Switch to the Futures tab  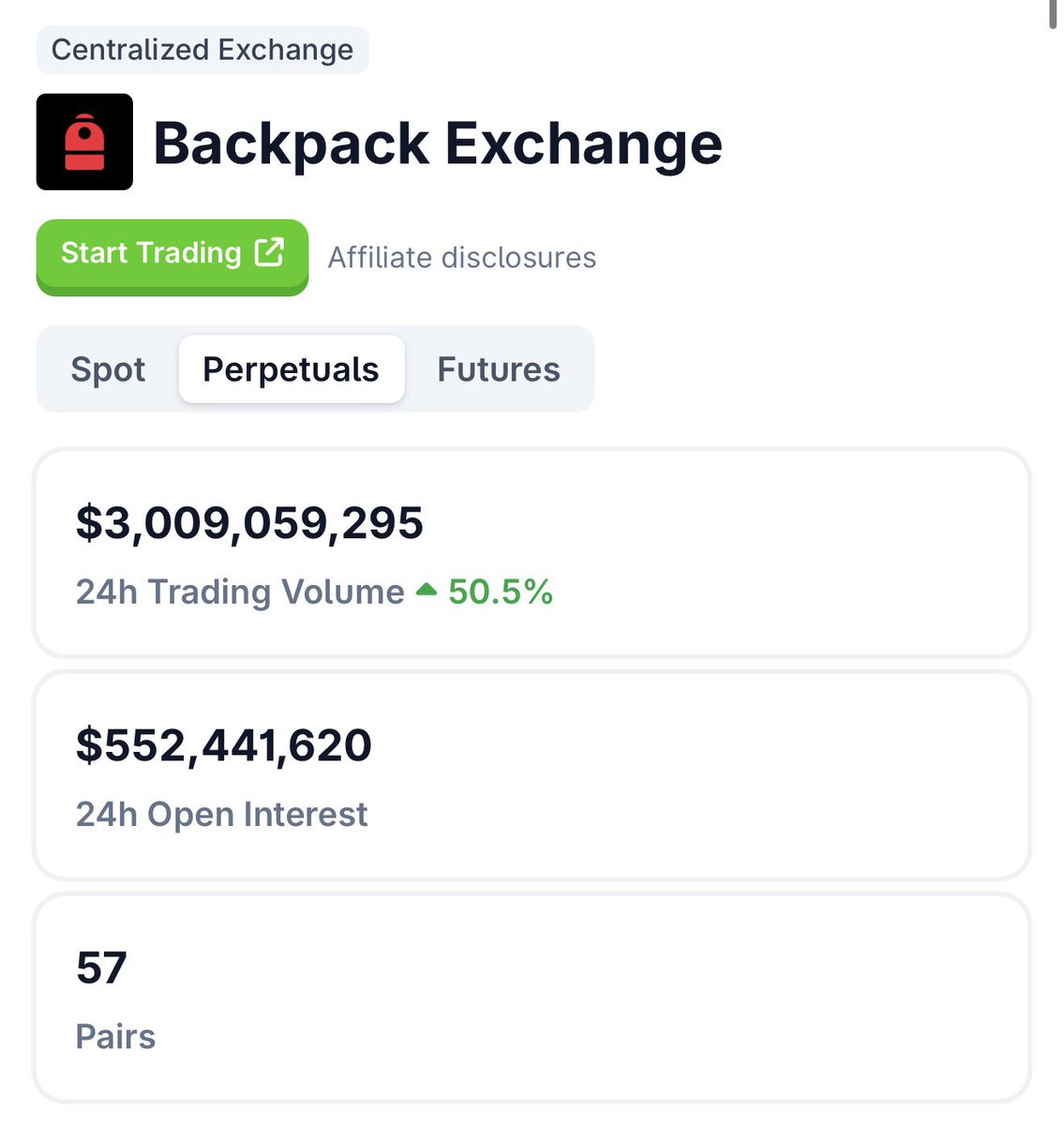click(x=499, y=369)
